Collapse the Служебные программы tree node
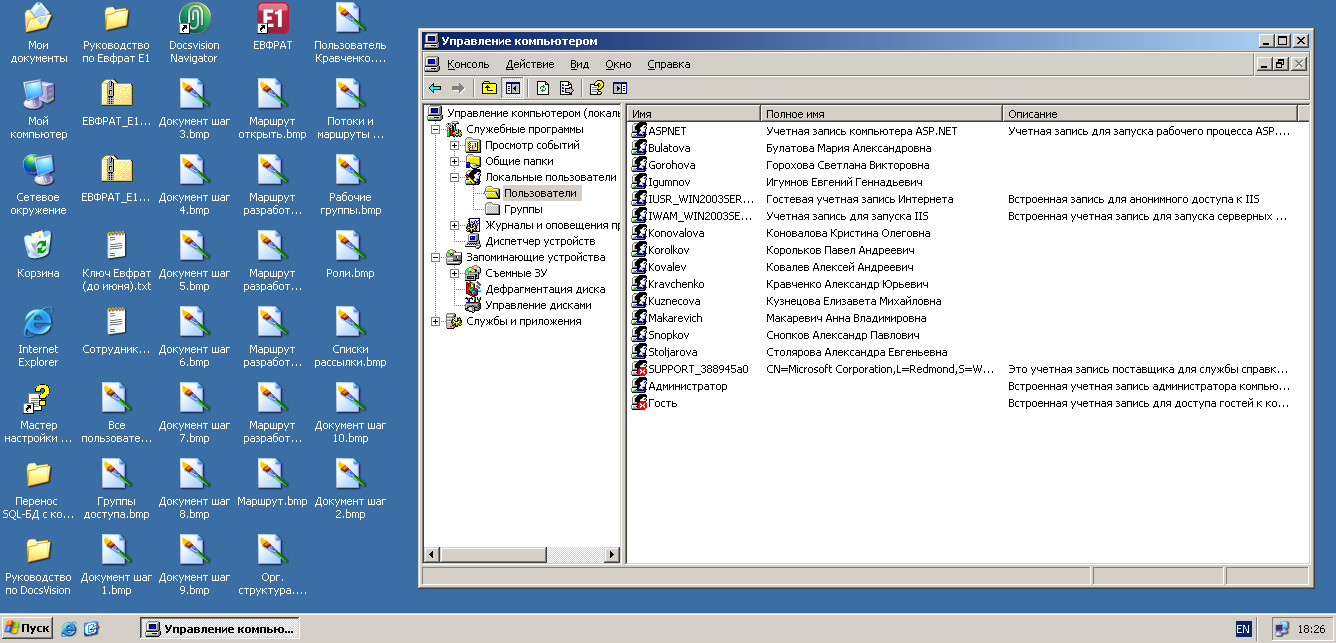 tap(435, 129)
